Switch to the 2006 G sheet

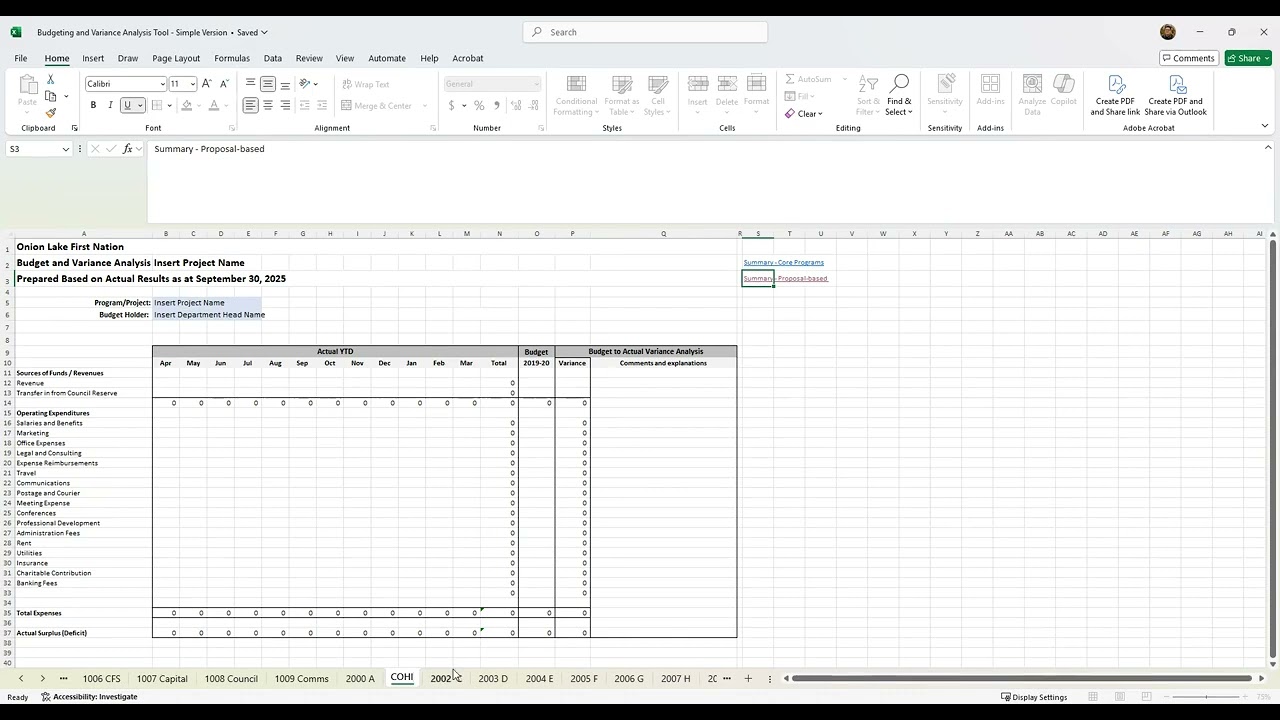click(629, 678)
